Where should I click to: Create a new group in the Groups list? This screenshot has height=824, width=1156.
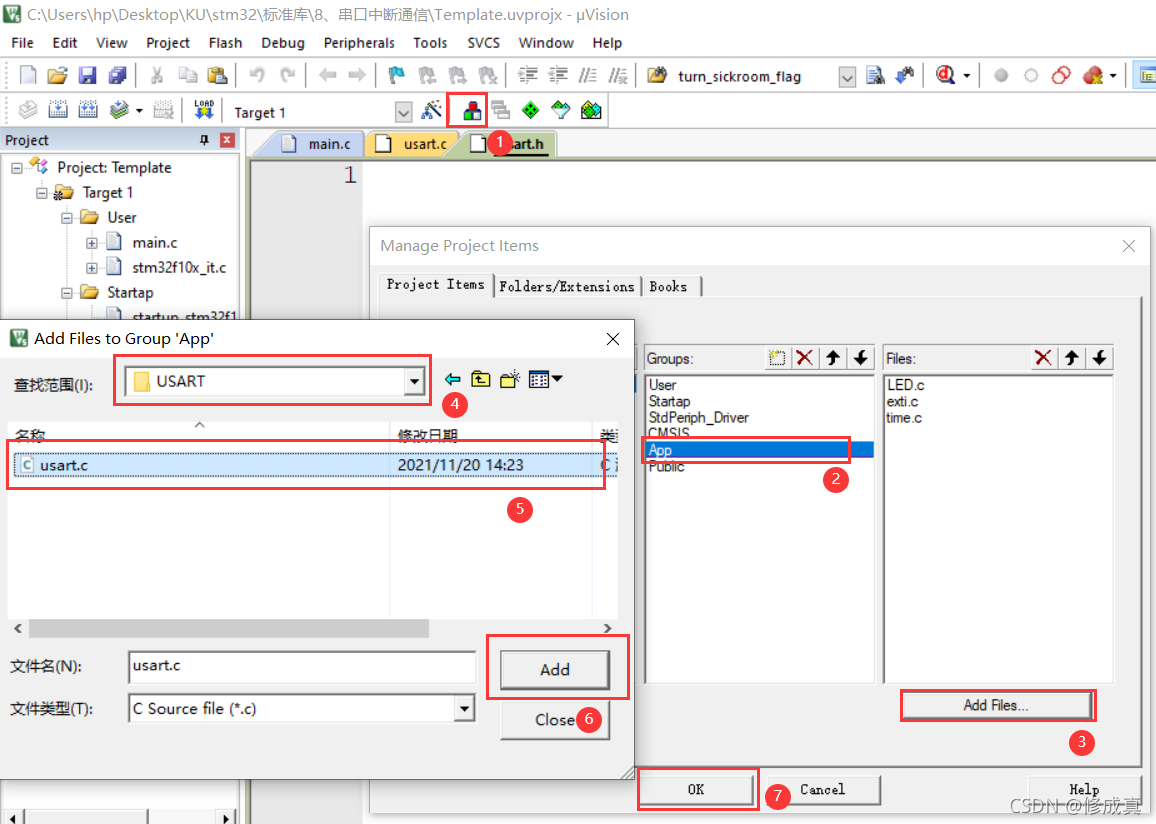[x=776, y=358]
